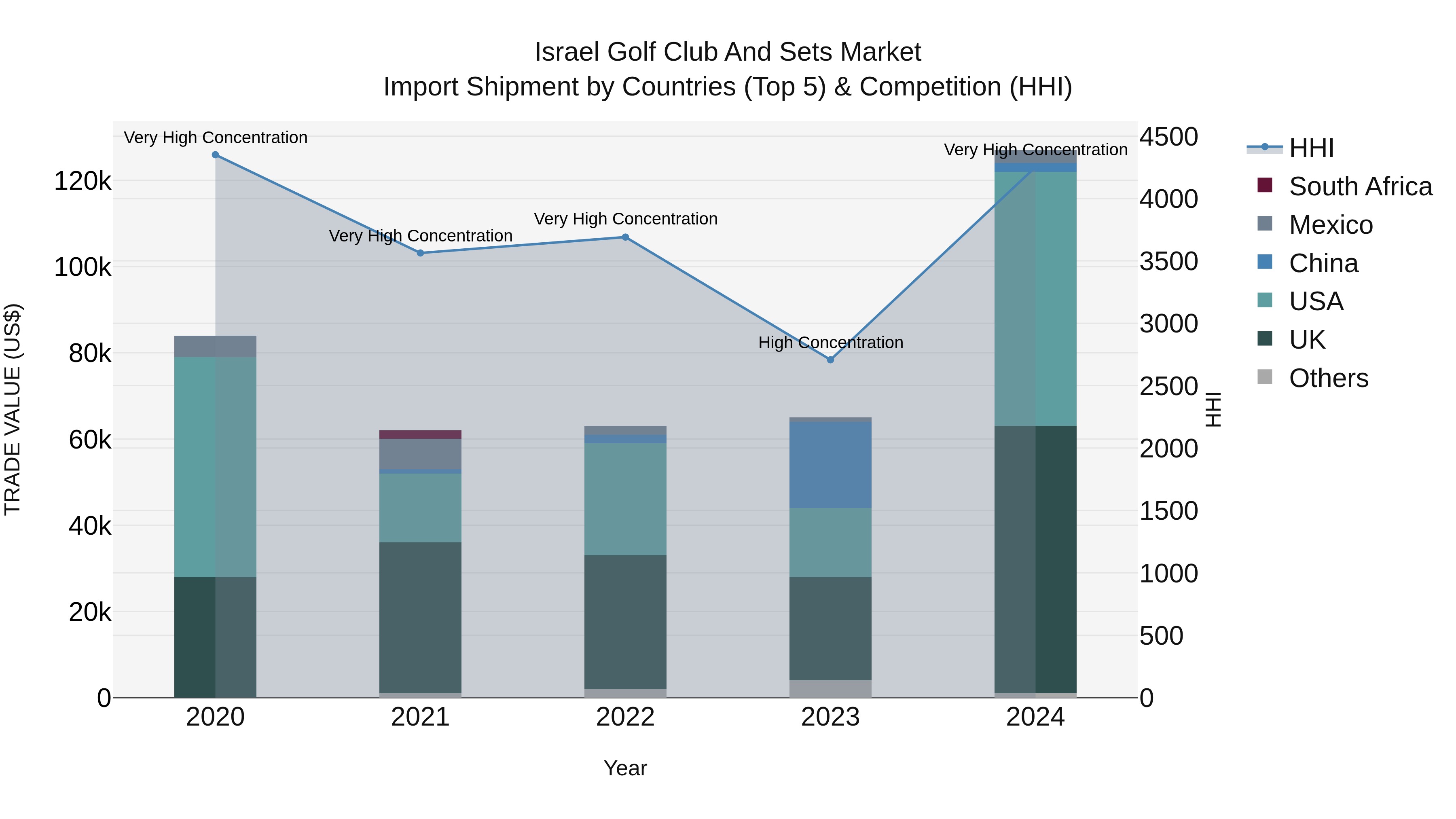The height and width of the screenshot is (819, 1456).
Task: Click the 60k left axis tick label
Action: pos(90,440)
